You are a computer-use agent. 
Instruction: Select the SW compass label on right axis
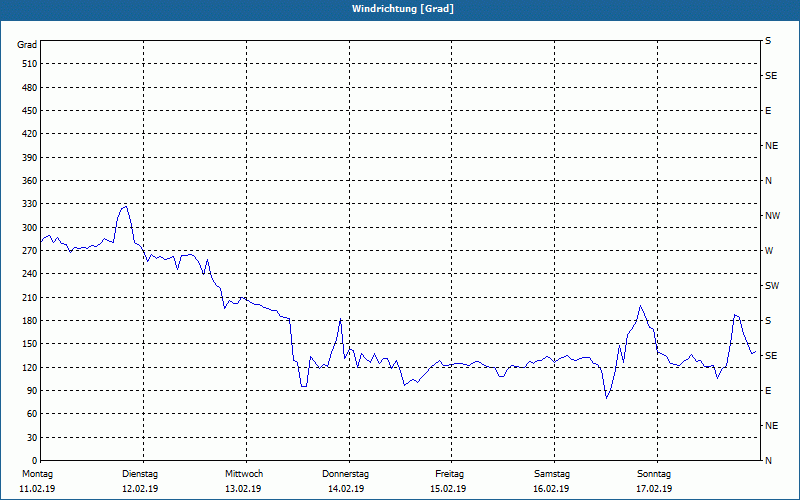[771, 286]
